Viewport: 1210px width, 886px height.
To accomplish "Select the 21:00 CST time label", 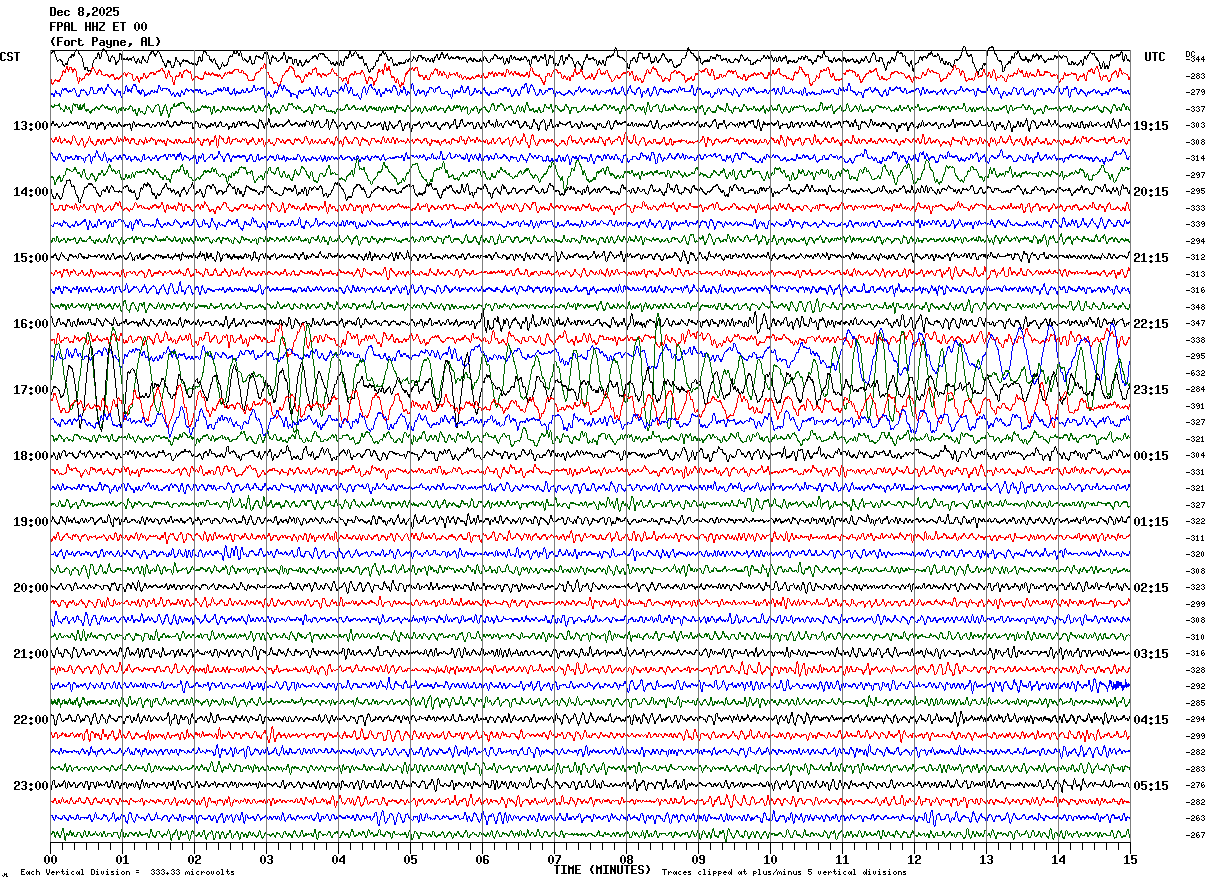I will click(31, 654).
